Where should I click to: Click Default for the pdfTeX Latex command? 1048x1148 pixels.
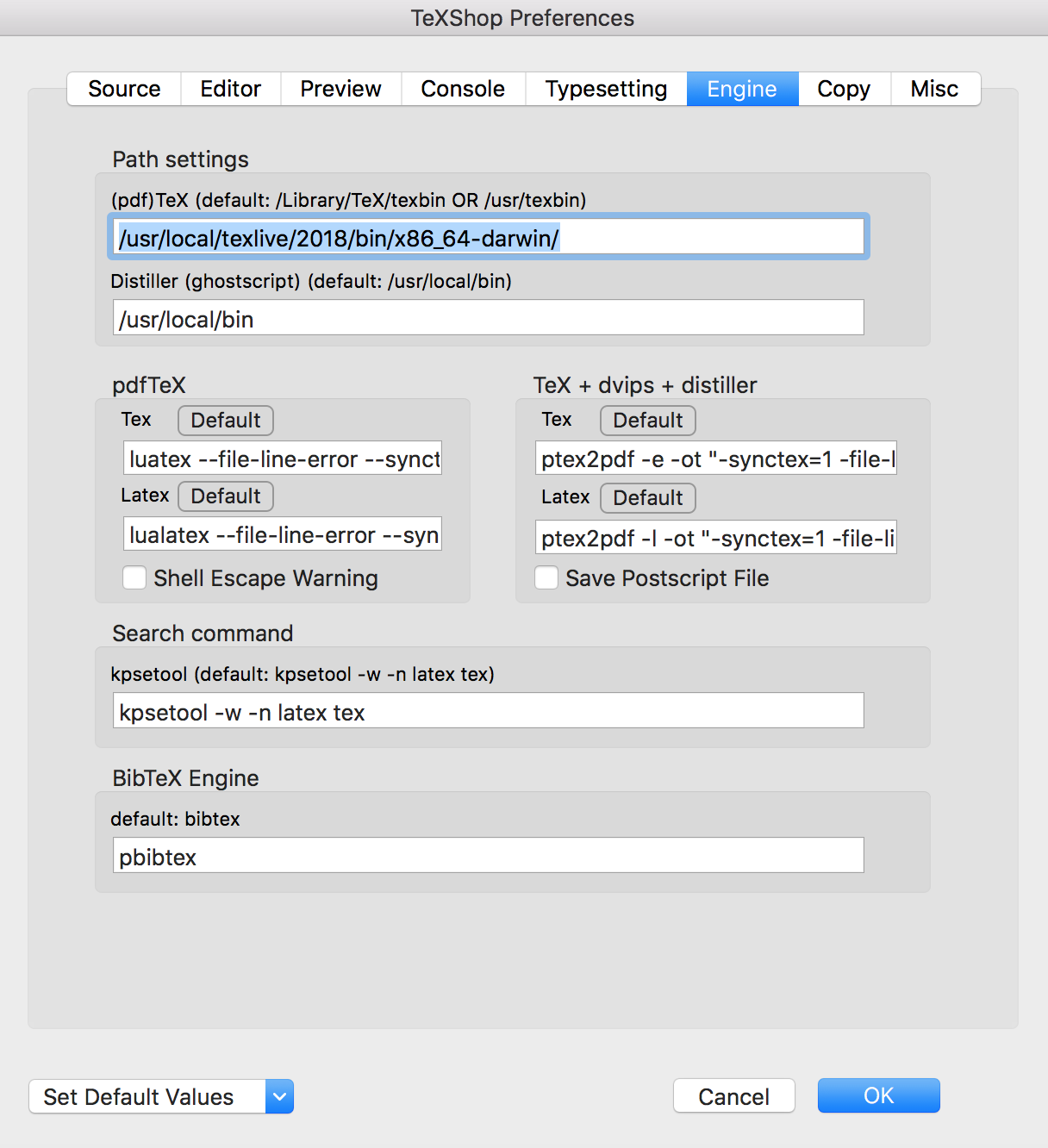tap(226, 496)
